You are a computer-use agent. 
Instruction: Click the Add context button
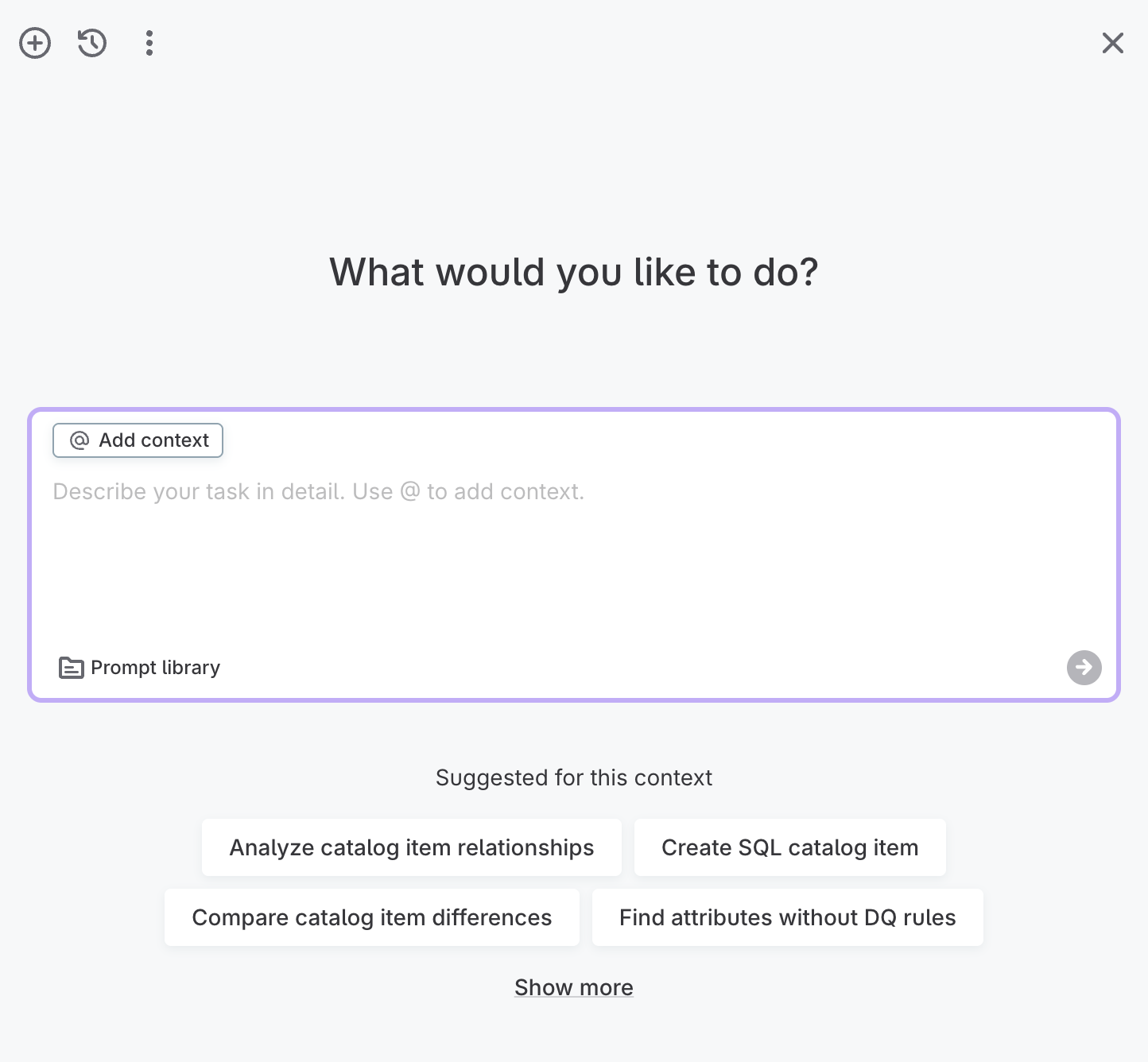click(x=138, y=440)
